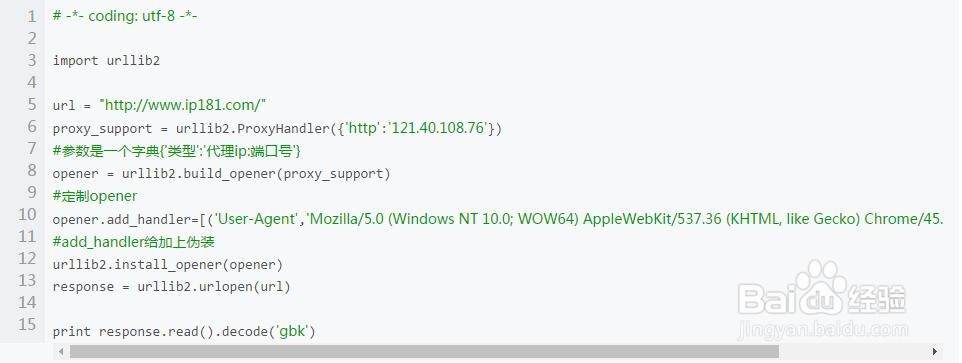Click the 'import urllib2' line
962x363 pixels.
[106, 61]
